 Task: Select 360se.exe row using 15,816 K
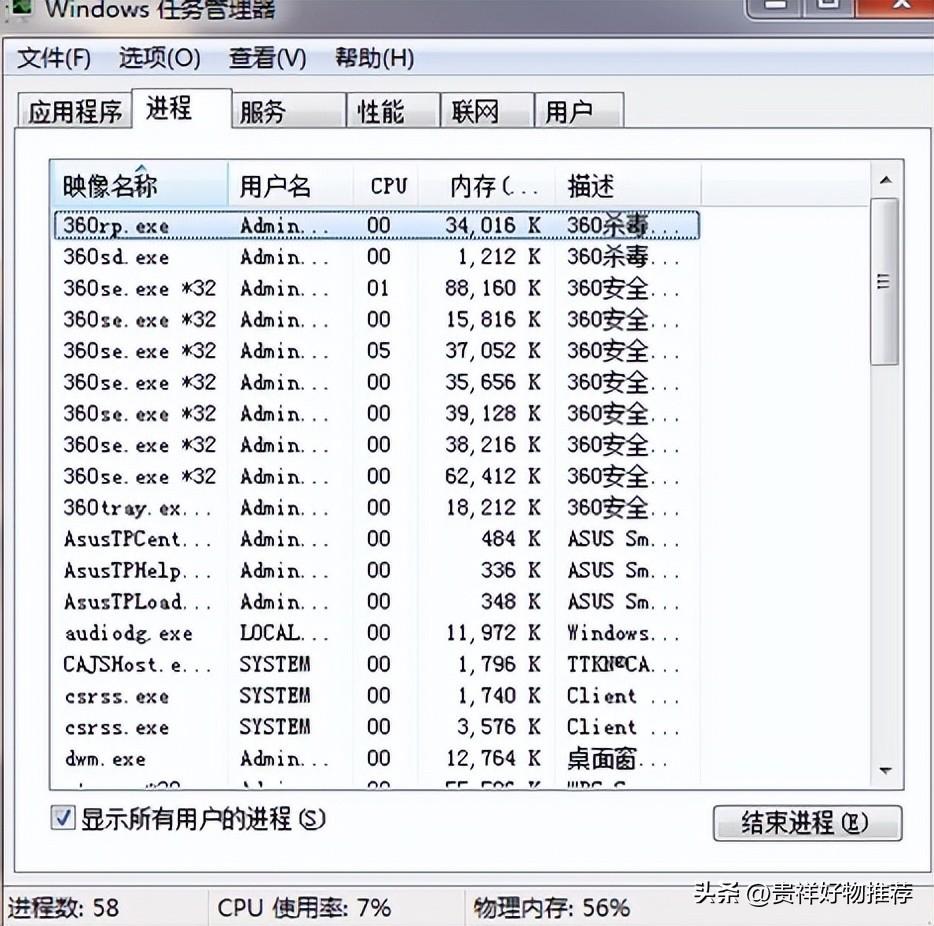pyautogui.click(x=376, y=320)
